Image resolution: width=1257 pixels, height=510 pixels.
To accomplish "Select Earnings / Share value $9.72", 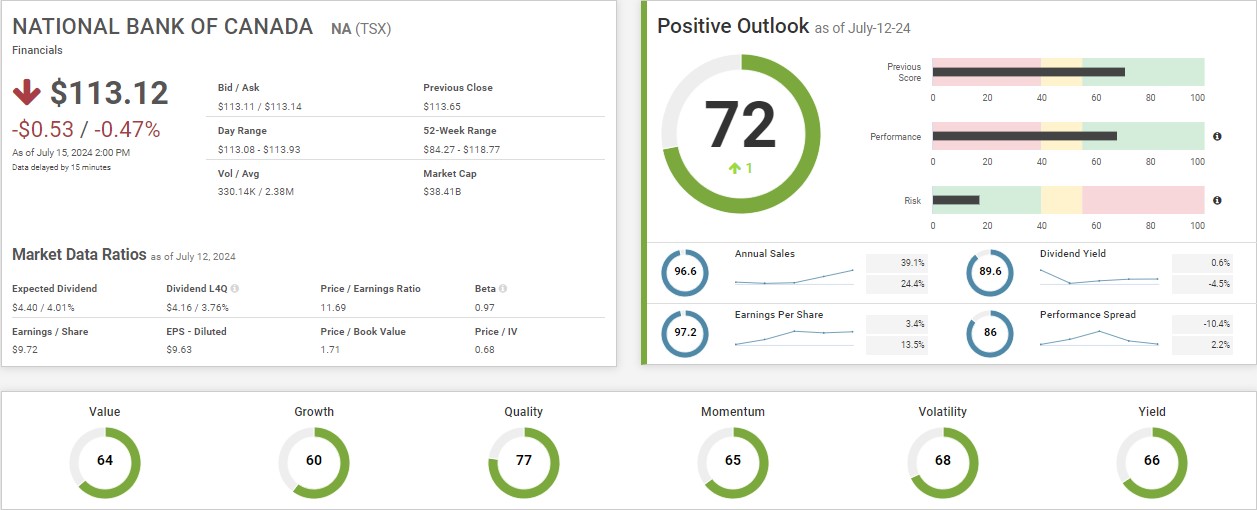I will 25,350.
